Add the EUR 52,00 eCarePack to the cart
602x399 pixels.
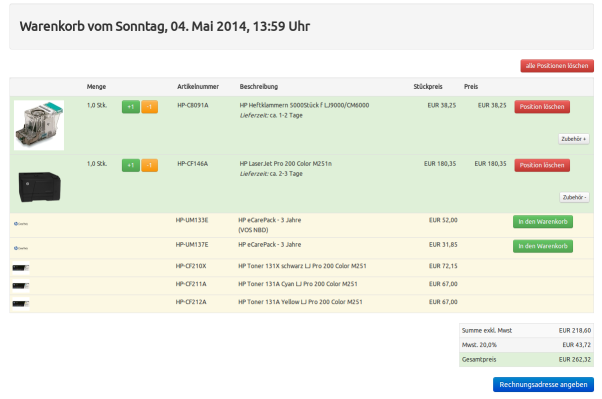point(543,222)
